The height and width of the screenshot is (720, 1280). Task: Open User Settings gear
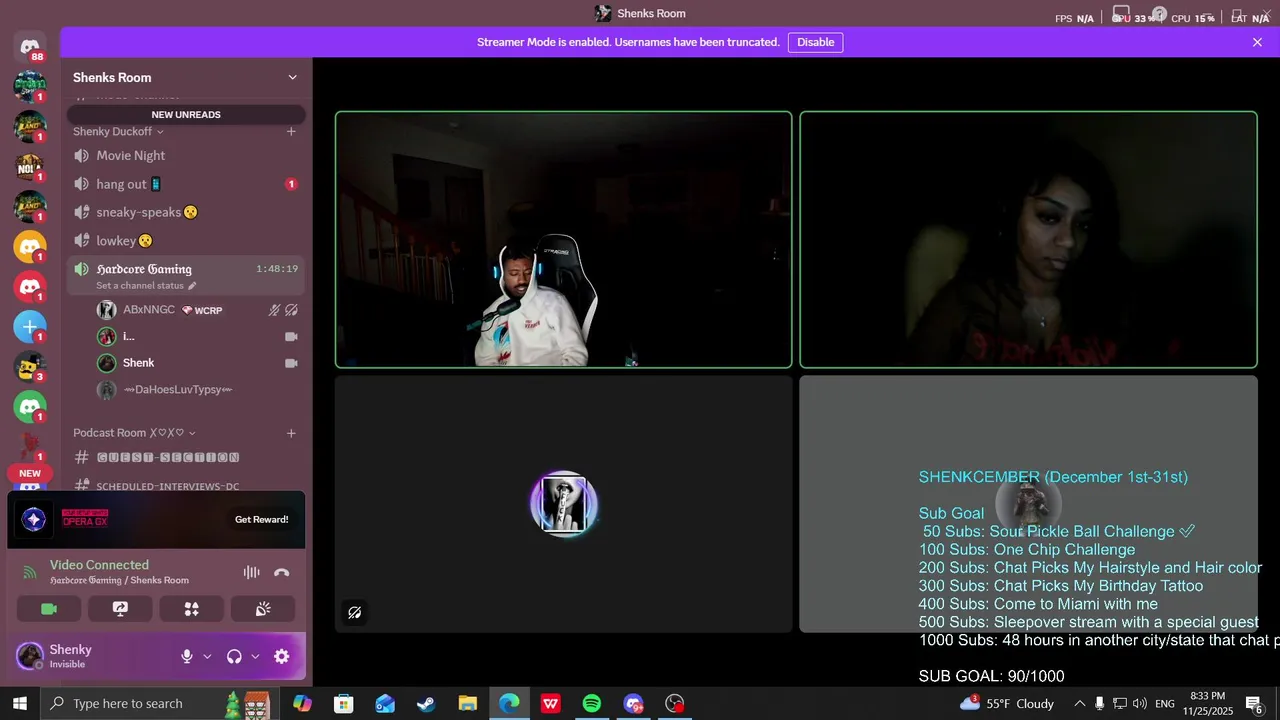coord(282,657)
